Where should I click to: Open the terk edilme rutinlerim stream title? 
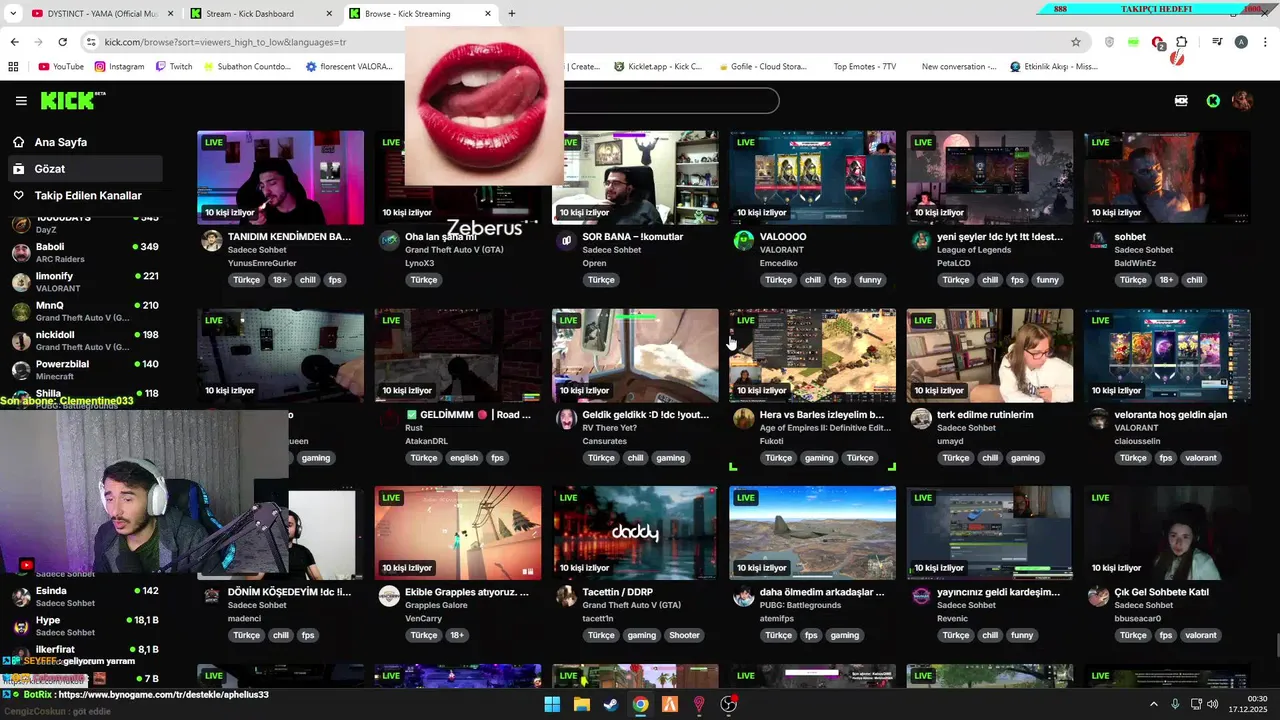tap(985, 415)
